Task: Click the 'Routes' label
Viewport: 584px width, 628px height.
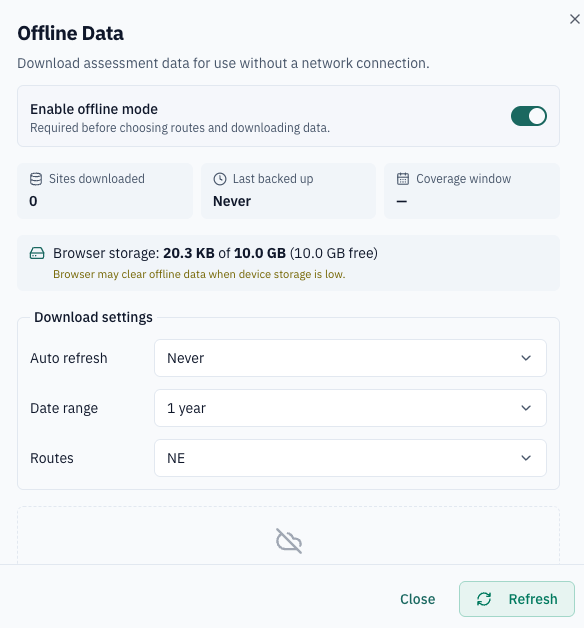Action: (x=52, y=458)
